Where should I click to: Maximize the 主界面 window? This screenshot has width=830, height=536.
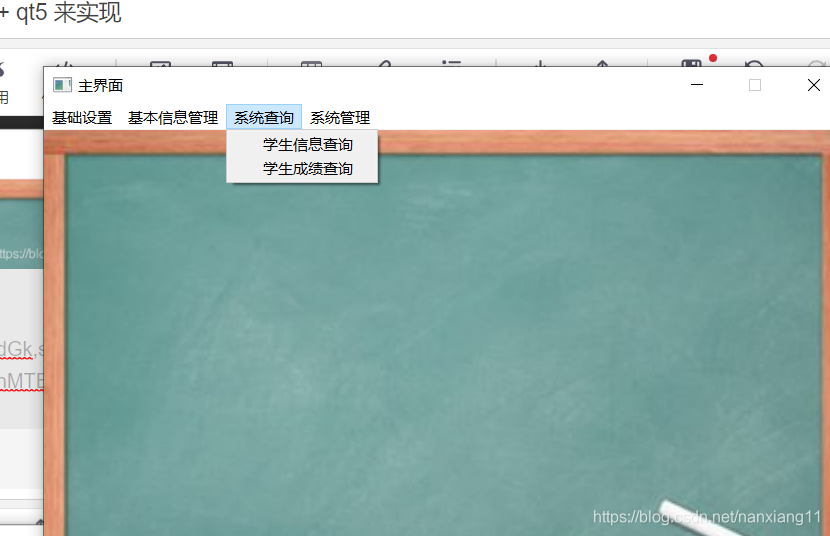click(755, 85)
